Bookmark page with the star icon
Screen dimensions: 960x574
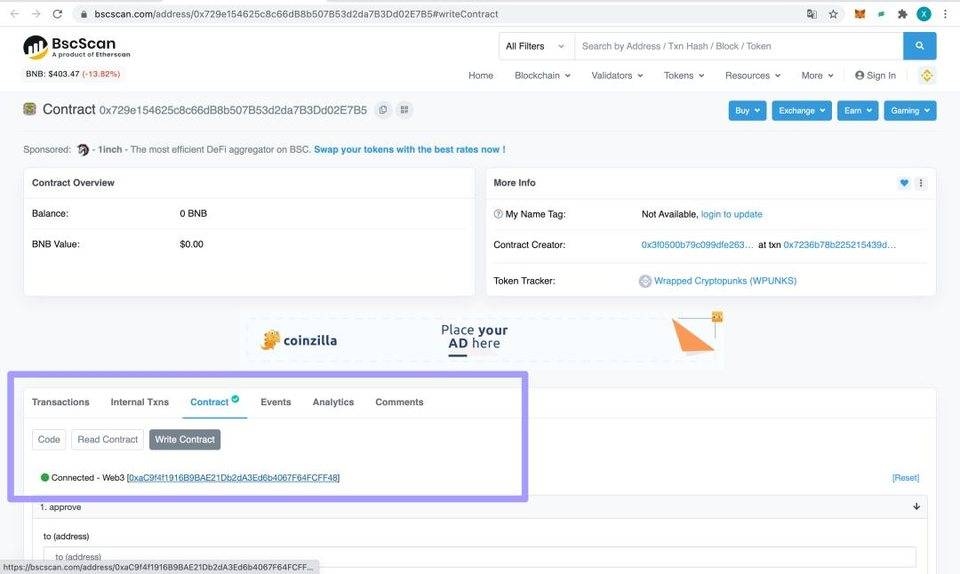pyautogui.click(x=833, y=13)
